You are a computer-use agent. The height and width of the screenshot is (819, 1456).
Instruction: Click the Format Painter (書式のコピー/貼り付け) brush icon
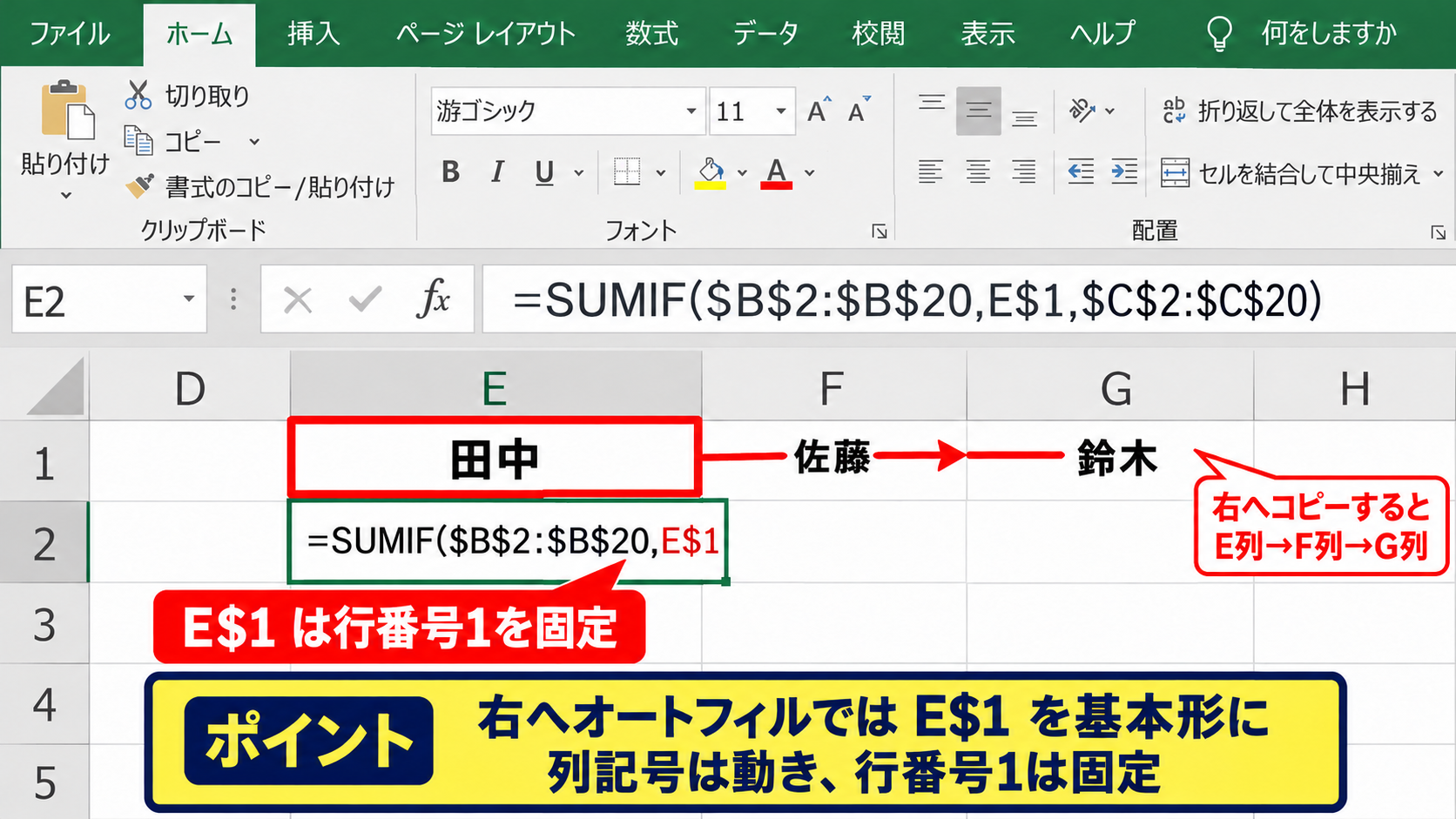click(x=139, y=185)
